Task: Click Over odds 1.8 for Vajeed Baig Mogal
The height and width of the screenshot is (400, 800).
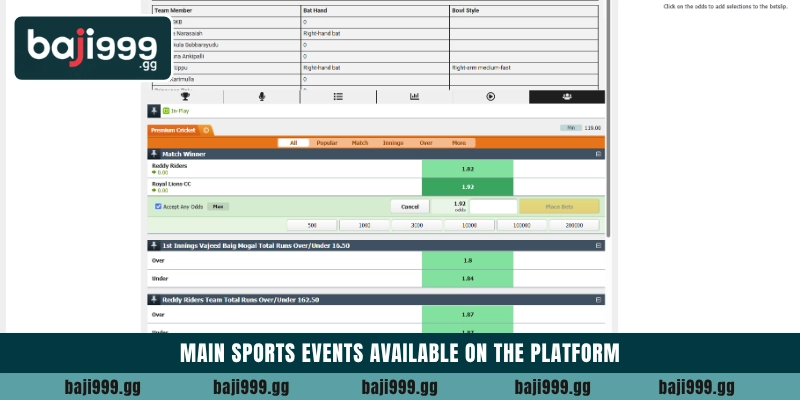Action: pyautogui.click(x=467, y=260)
